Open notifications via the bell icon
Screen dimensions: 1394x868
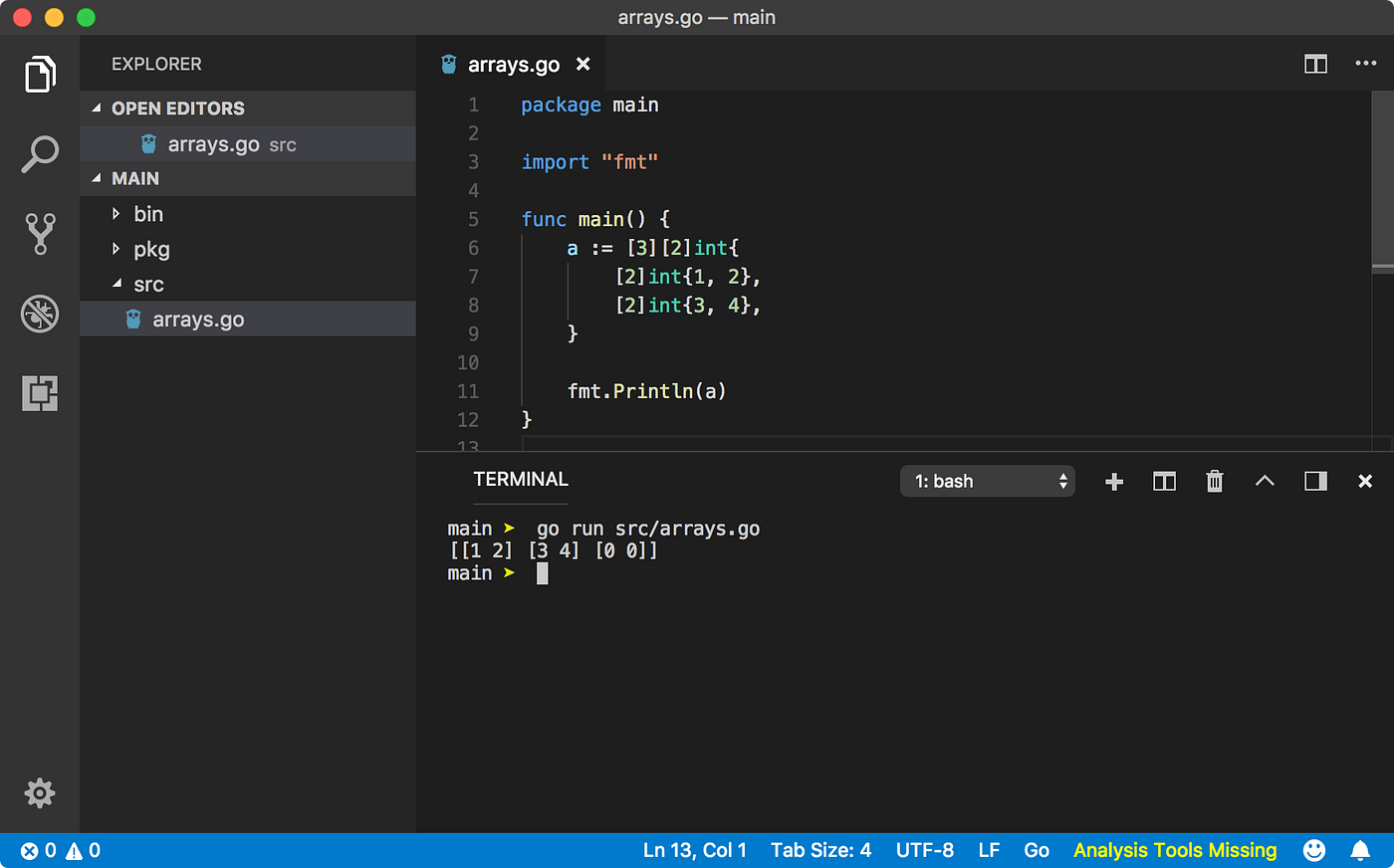pyautogui.click(x=1360, y=850)
